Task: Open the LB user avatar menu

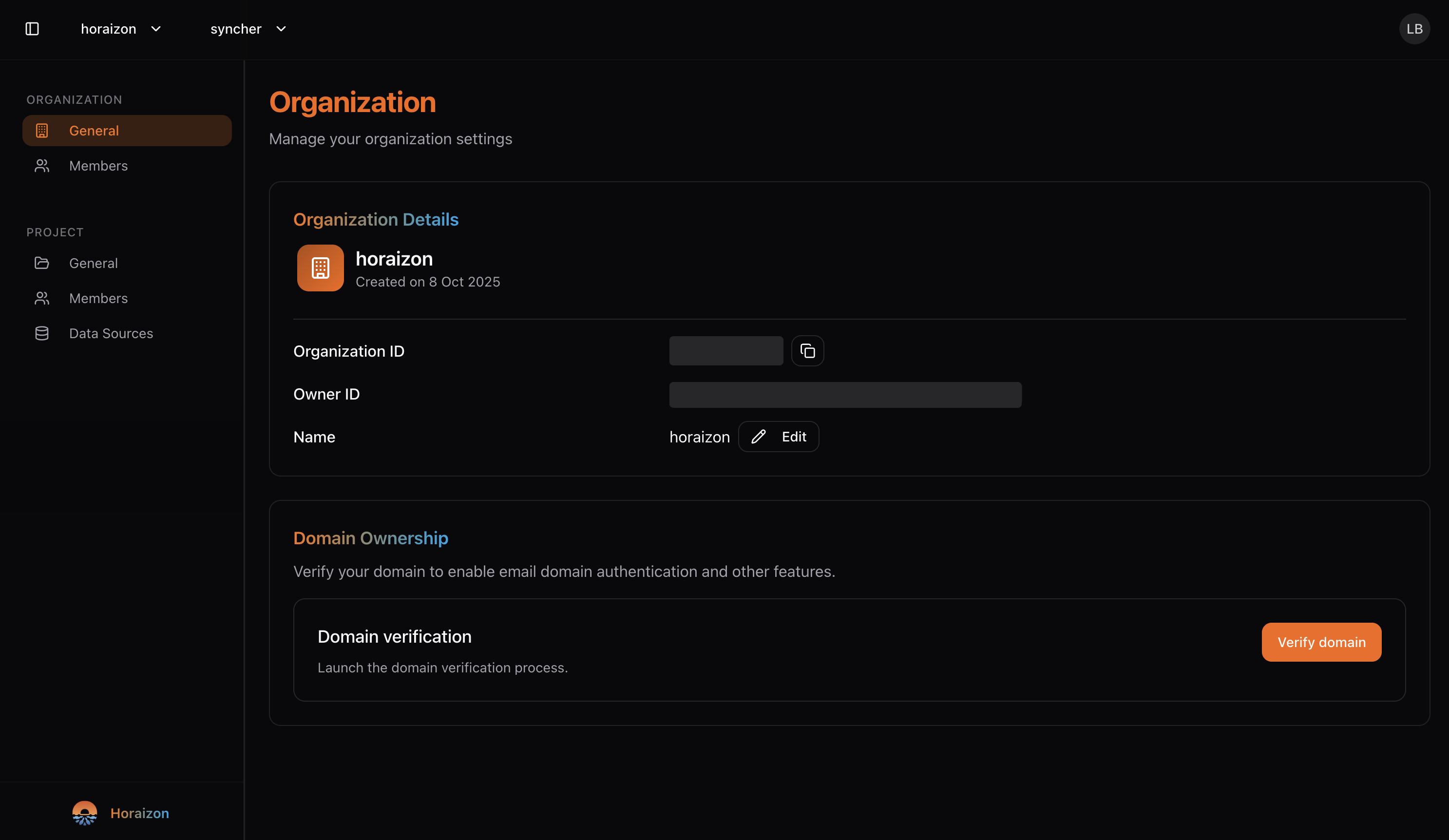Action: [1414, 28]
